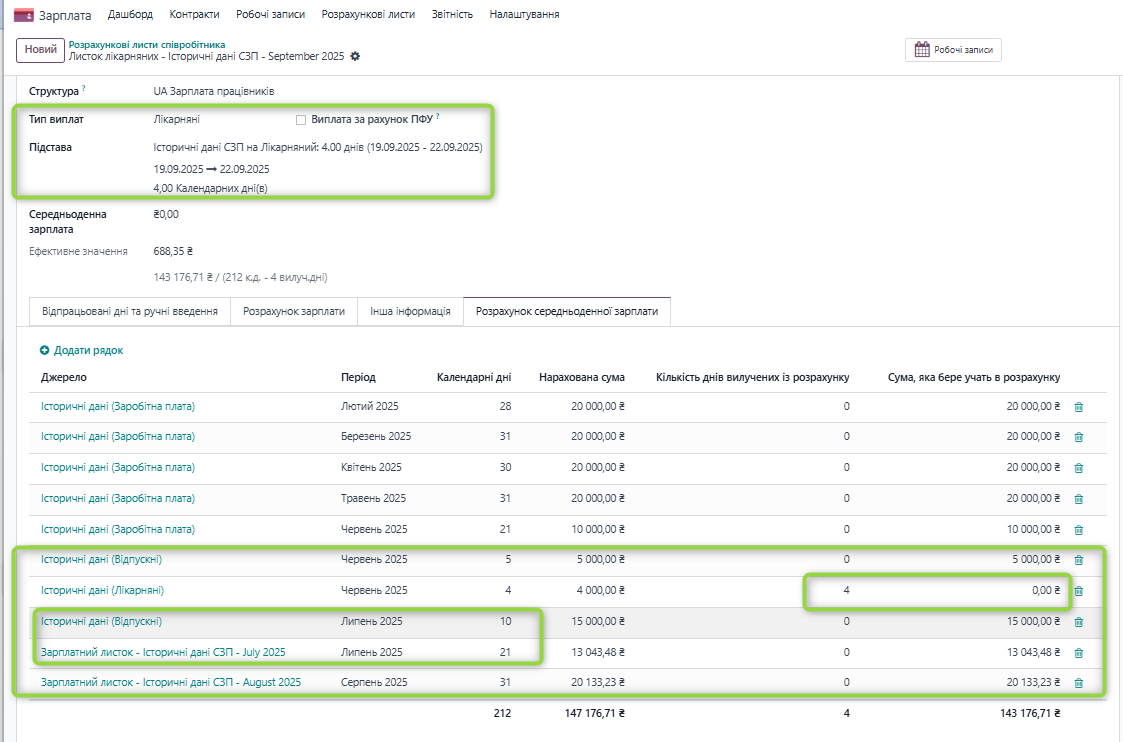Open Зарплатний листок July 2025 link
Screen dimensions: 1123x742
163,652
